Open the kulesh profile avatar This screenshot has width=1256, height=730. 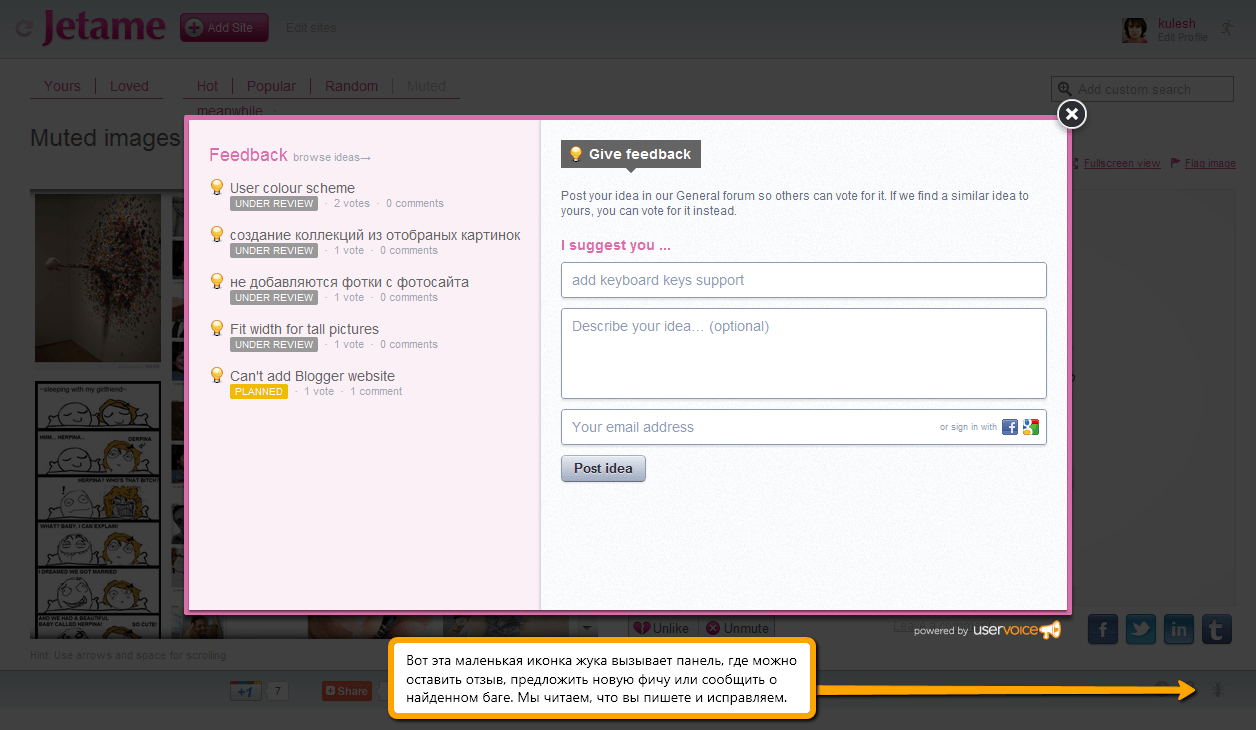1134,30
